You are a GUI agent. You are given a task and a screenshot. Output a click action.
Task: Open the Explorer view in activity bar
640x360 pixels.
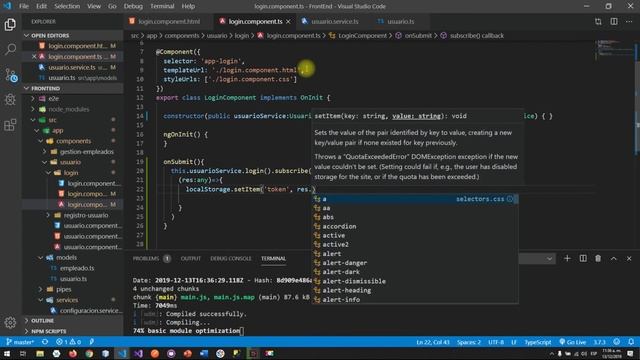coord(10,24)
